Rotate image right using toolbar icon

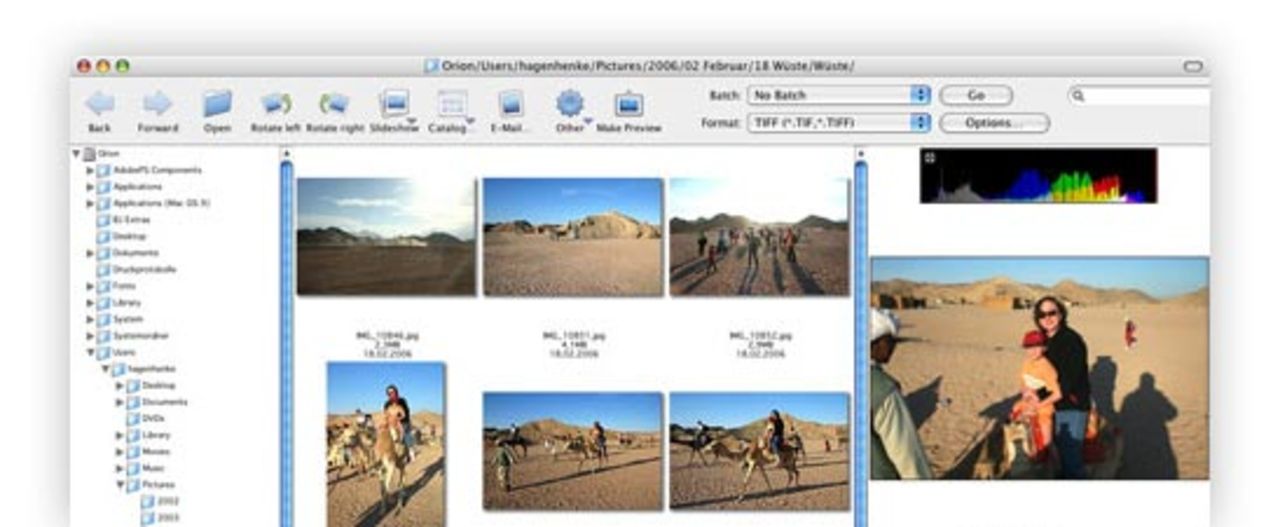coord(334,103)
